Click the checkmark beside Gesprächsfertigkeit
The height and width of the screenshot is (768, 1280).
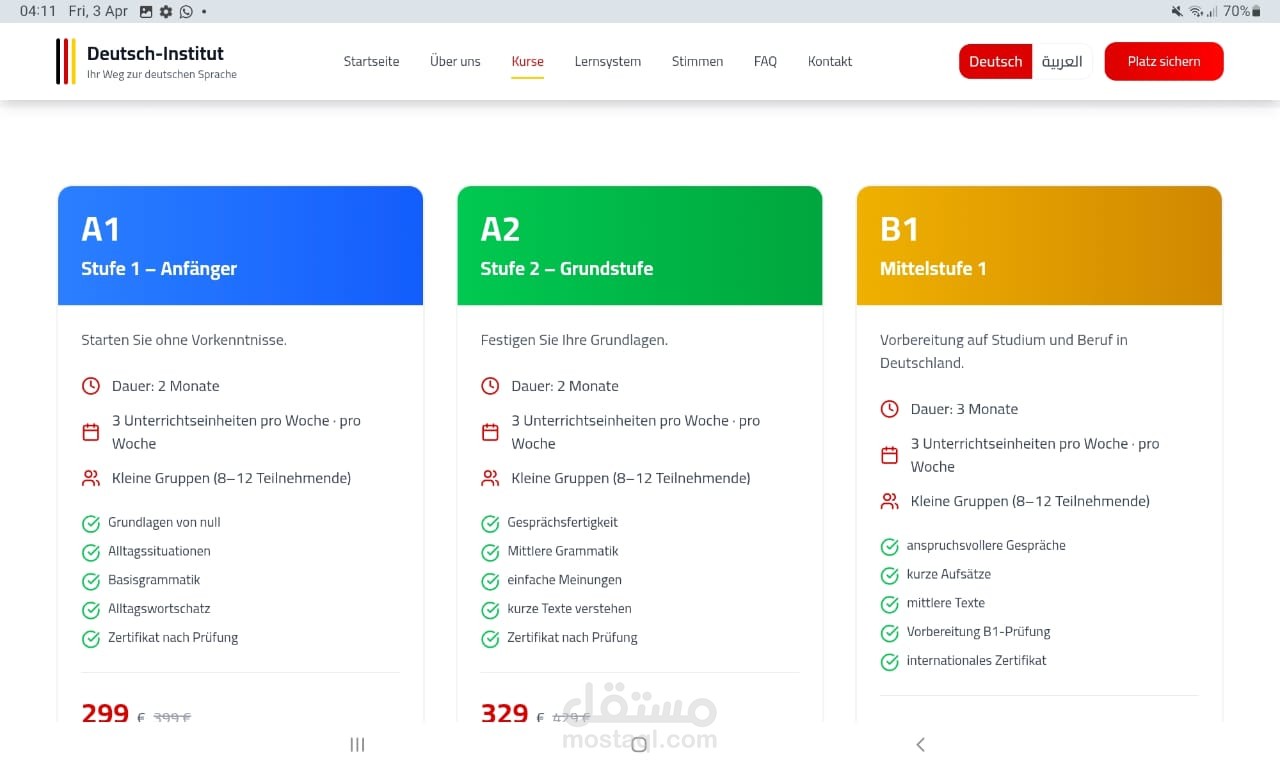click(490, 523)
